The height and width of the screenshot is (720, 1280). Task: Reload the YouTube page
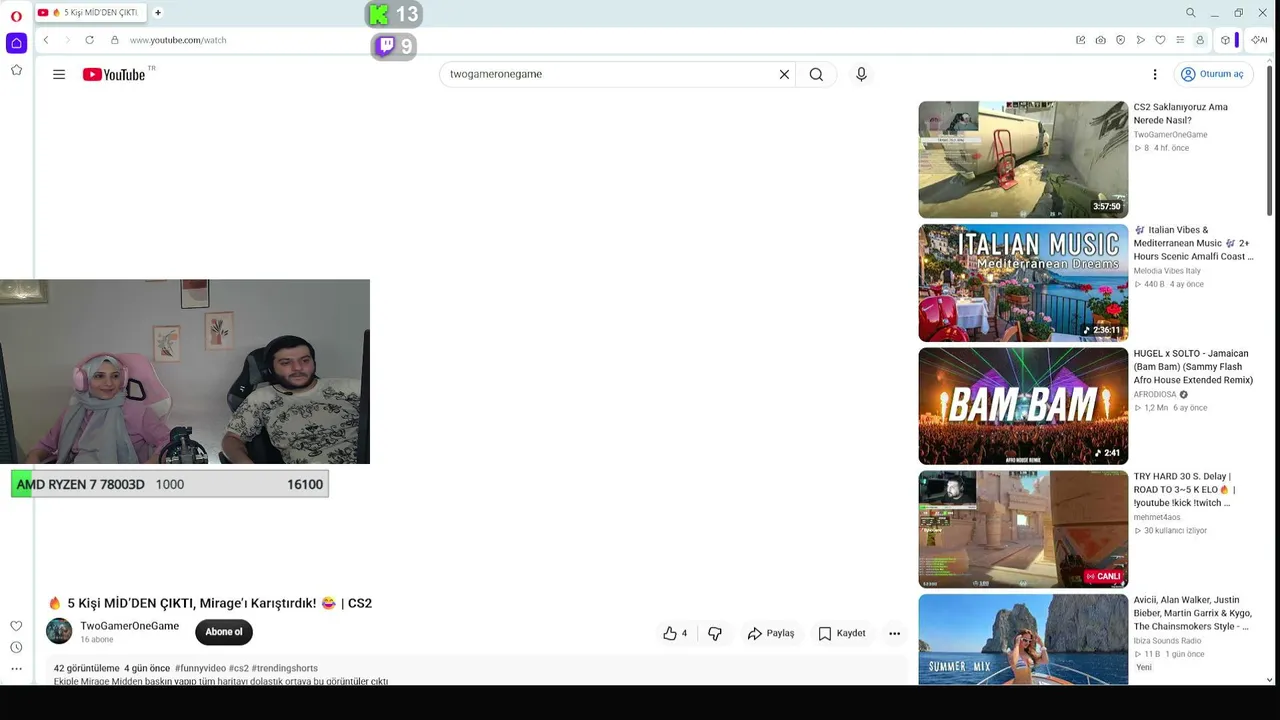pyautogui.click(x=90, y=40)
